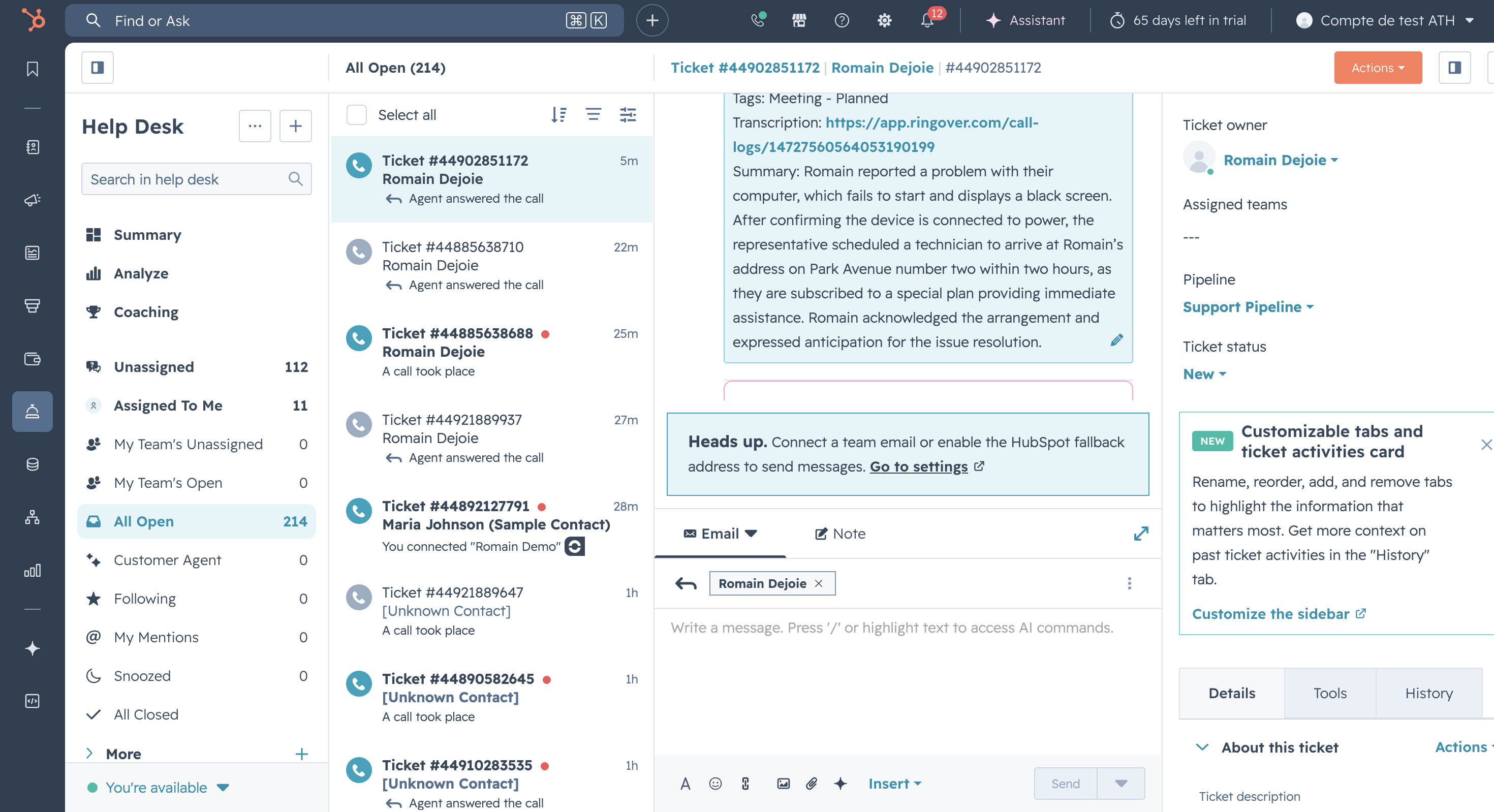Open the ticket list filter sliders icon

(628, 114)
